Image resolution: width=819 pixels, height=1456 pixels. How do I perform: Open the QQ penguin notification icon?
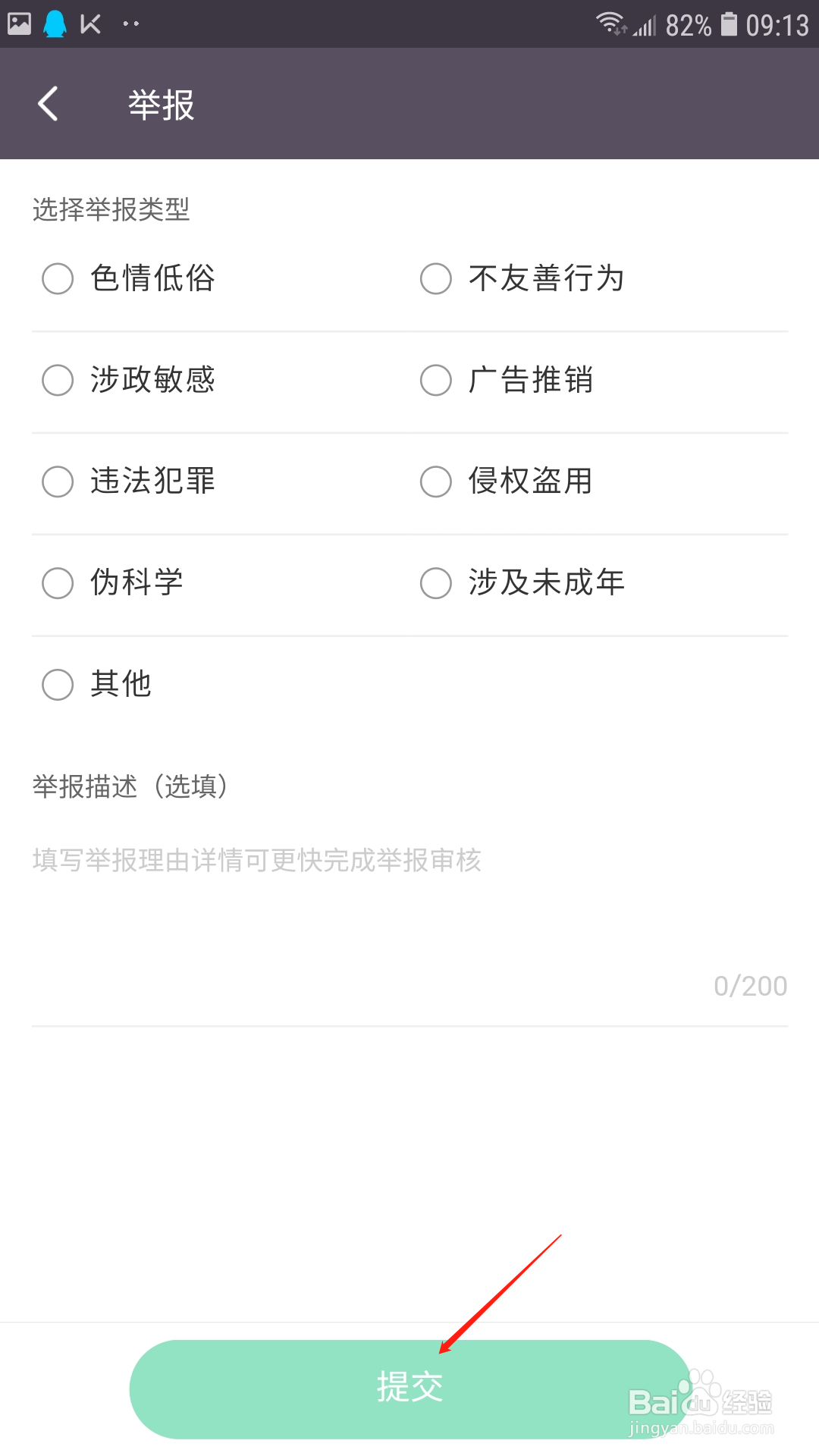pyautogui.click(x=55, y=24)
